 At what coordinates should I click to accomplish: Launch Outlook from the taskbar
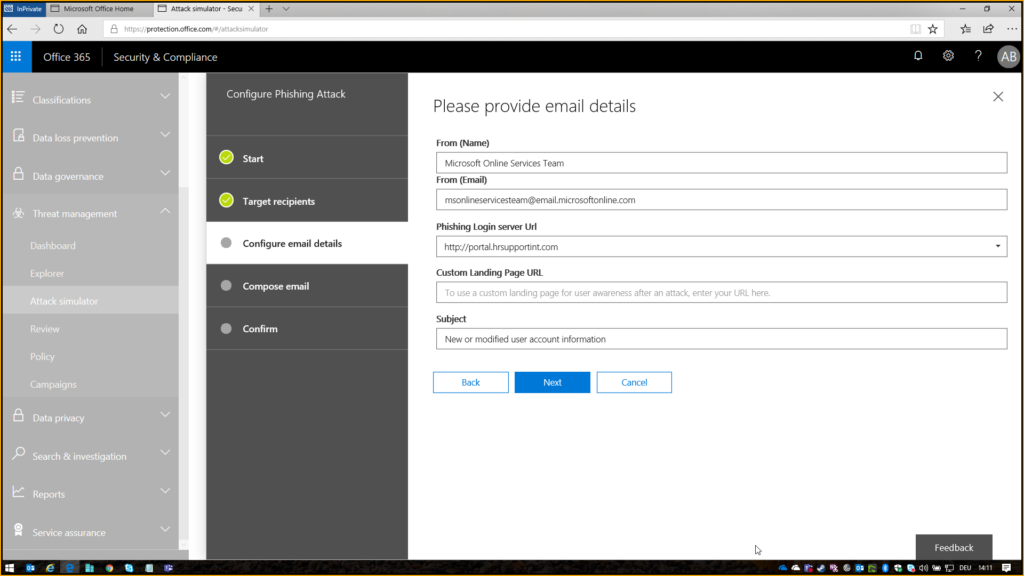30,568
